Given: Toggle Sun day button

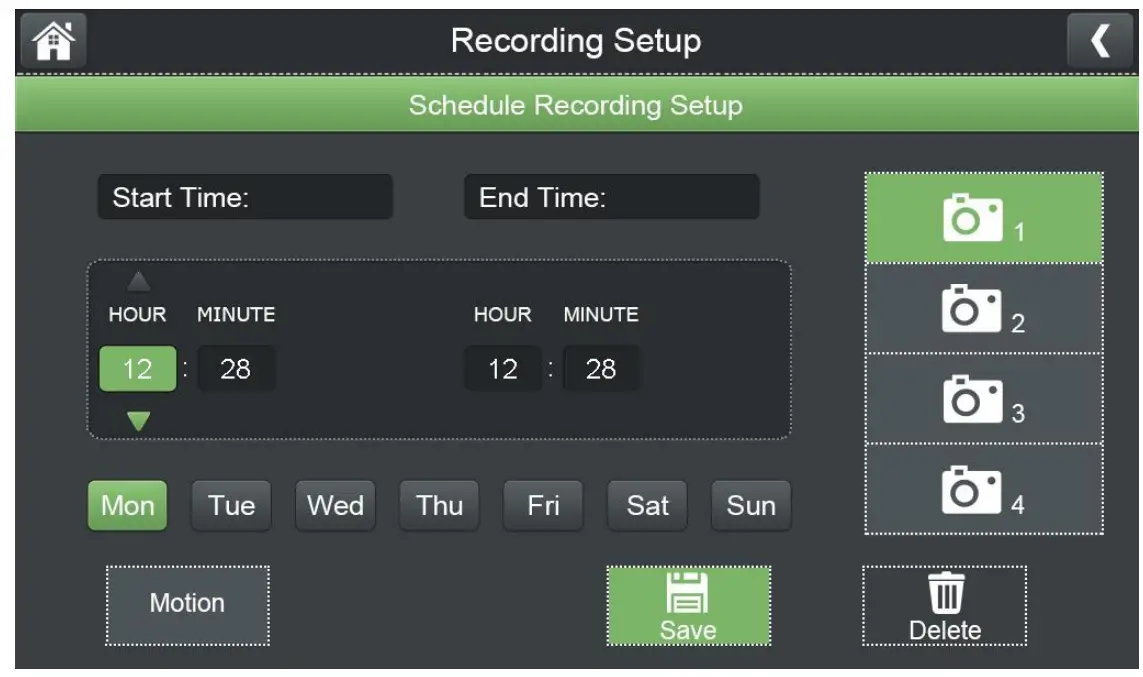Looking at the screenshot, I should tap(751, 506).
